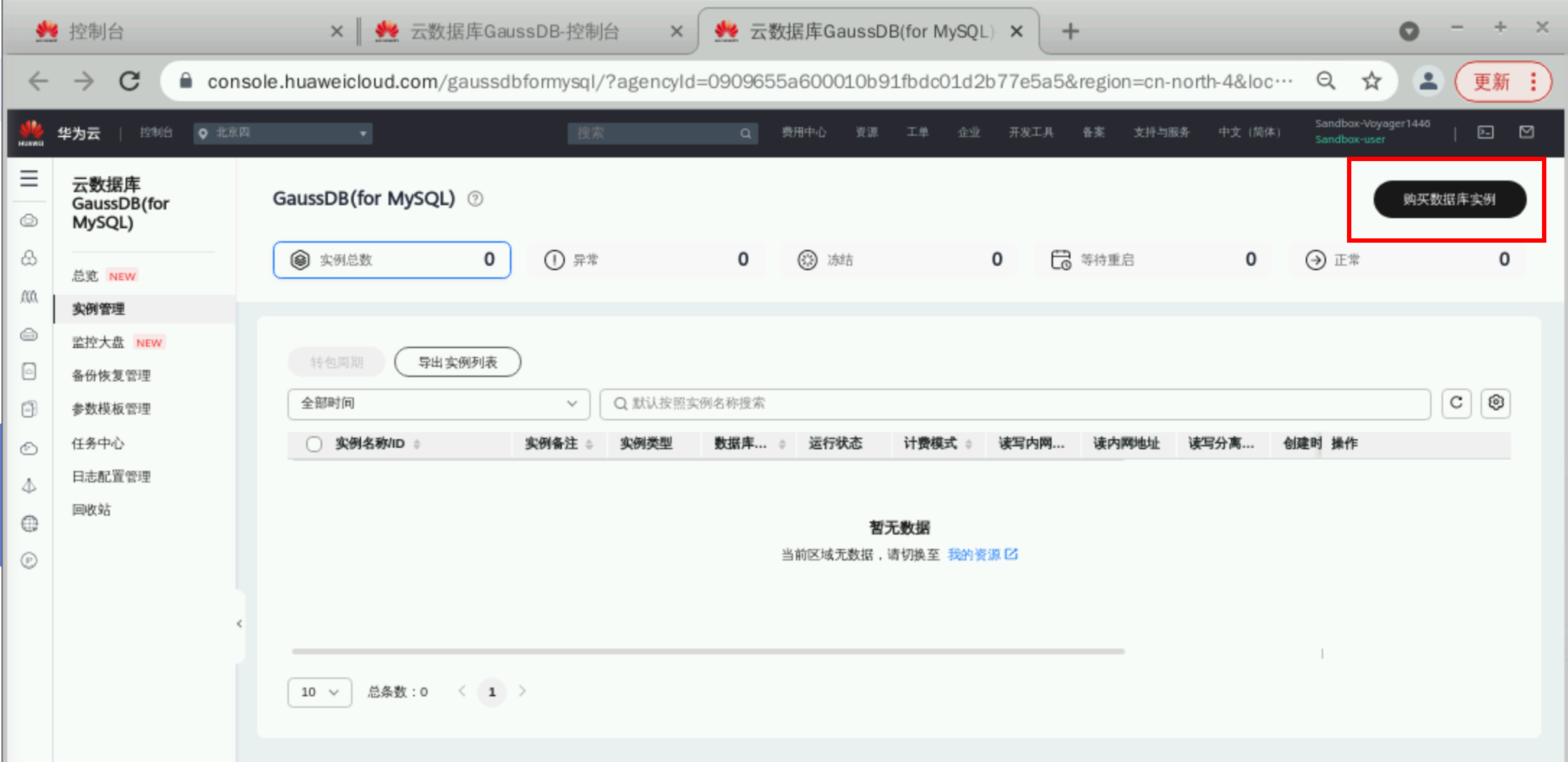
Task: Click the globe icon in left rail
Action: (29, 523)
